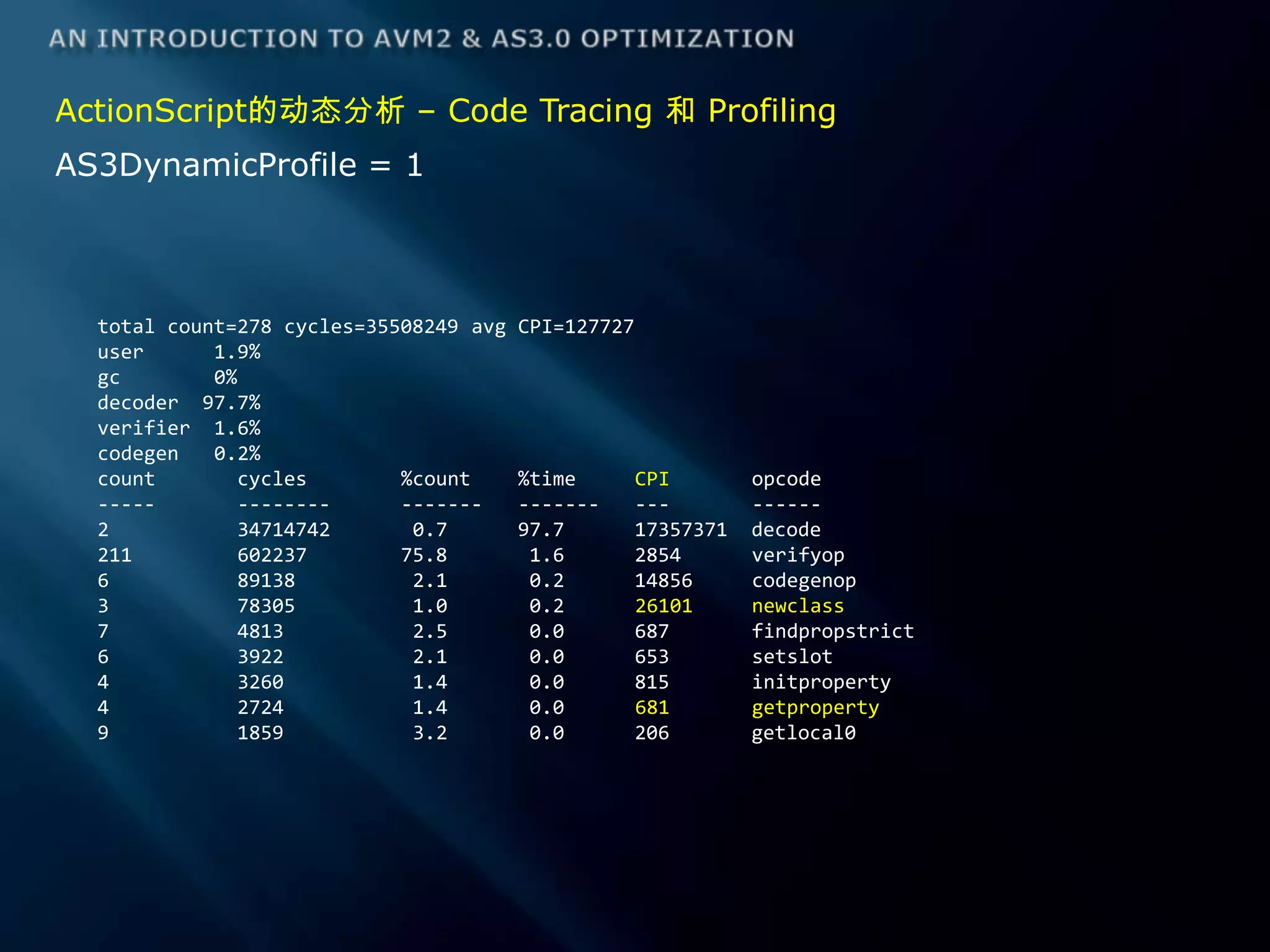Click the cycles value '89138'
1270x952 pixels.
[267, 581]
